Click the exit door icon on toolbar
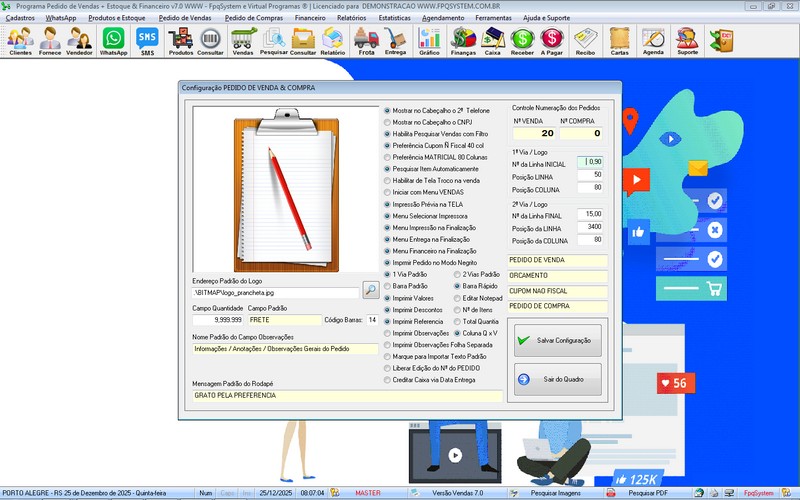Viewport: 800px width, 500px height. pos(721,41)
